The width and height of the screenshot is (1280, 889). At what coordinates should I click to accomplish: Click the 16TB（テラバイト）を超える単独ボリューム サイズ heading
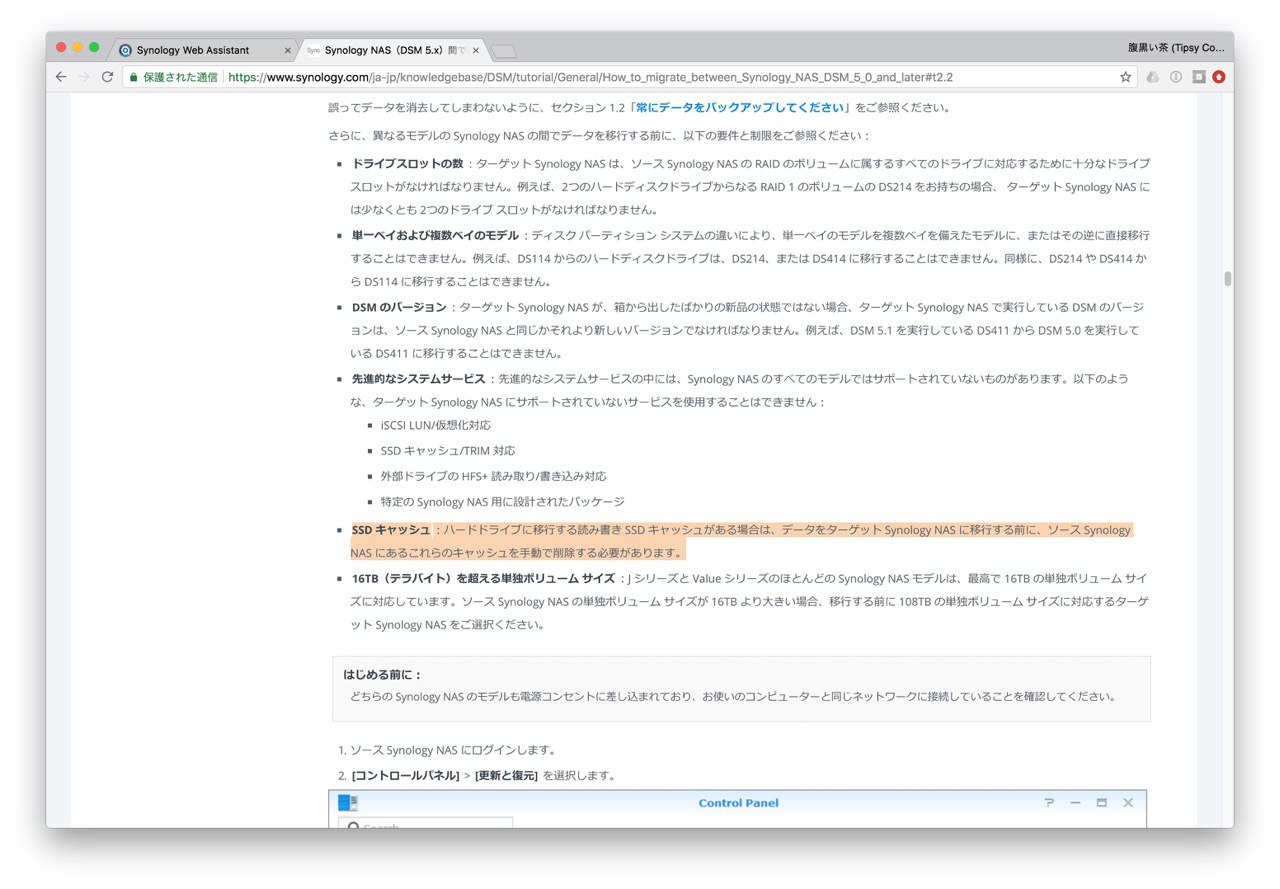[483, 579]
